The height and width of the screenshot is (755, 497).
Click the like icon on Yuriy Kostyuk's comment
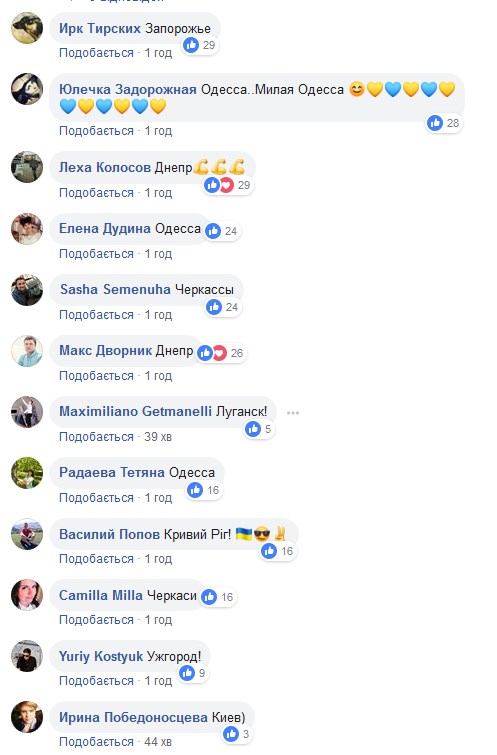[187, 673]
